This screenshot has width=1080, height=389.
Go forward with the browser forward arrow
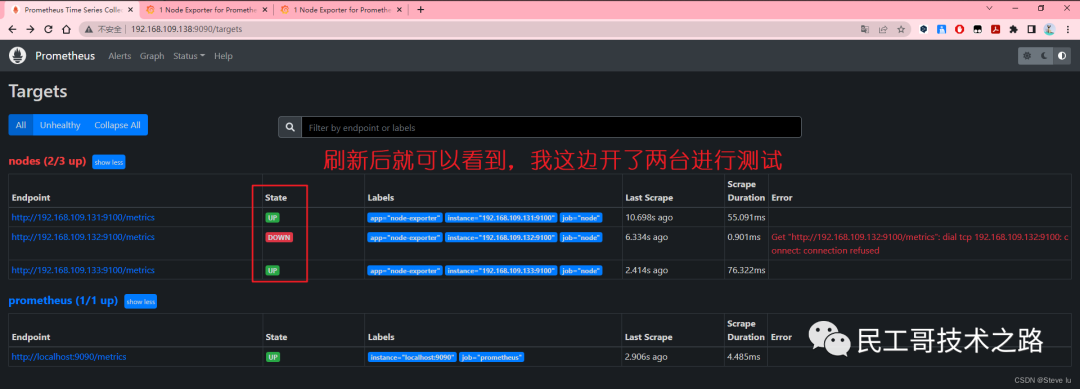coord(30,30)
